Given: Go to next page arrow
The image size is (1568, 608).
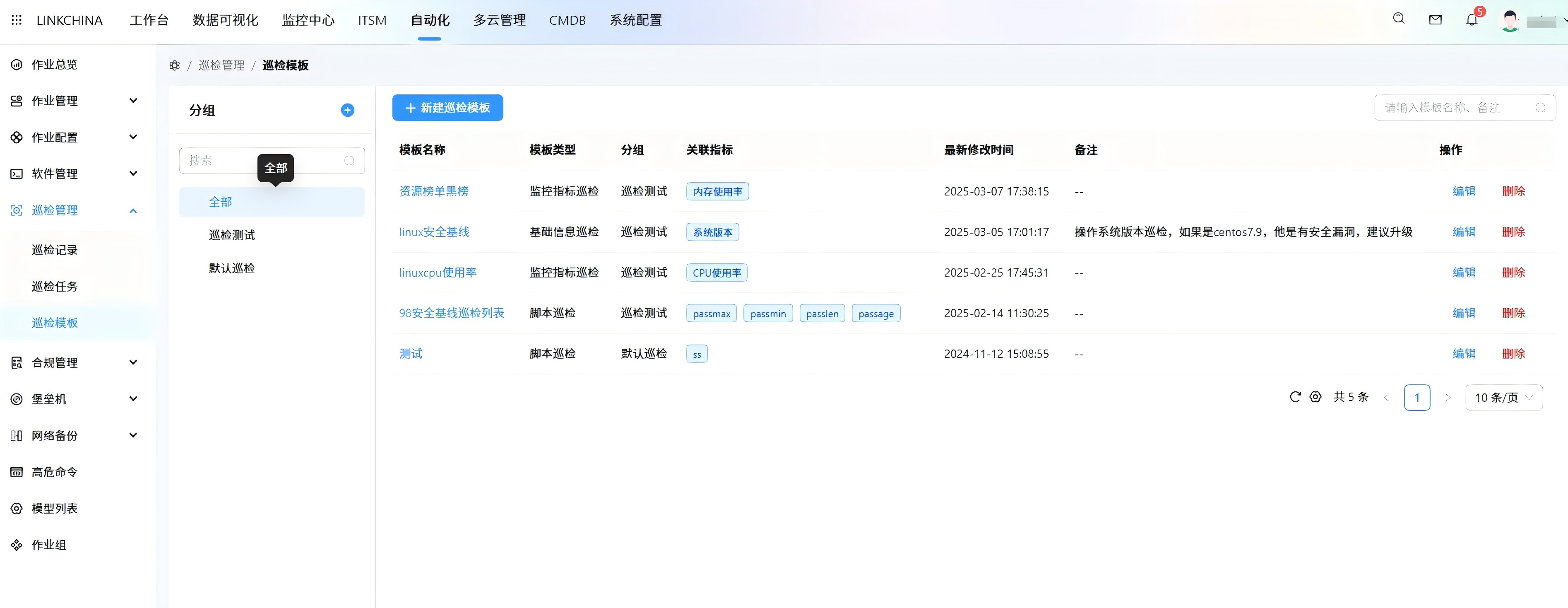Looking at the screenshot, I should [1448, 397].
